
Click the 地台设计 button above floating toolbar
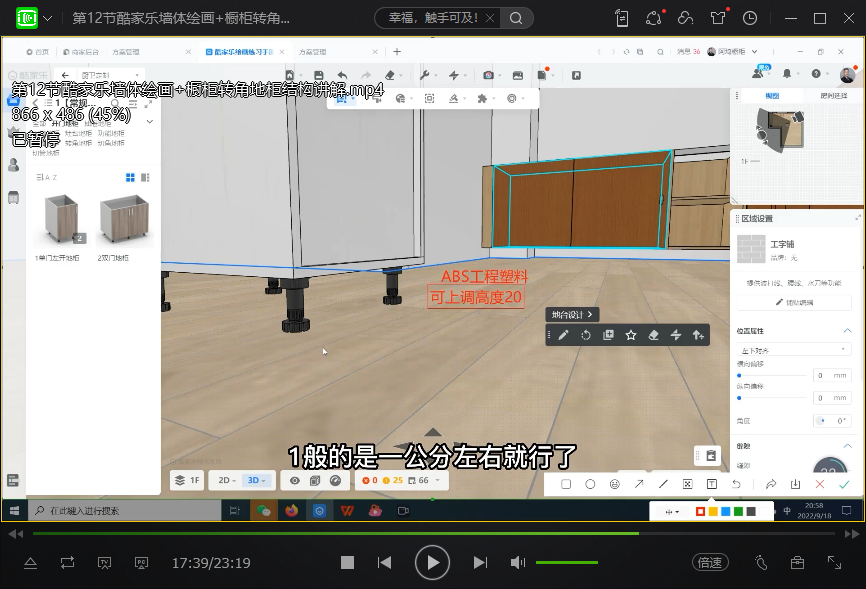click(572, 314)
